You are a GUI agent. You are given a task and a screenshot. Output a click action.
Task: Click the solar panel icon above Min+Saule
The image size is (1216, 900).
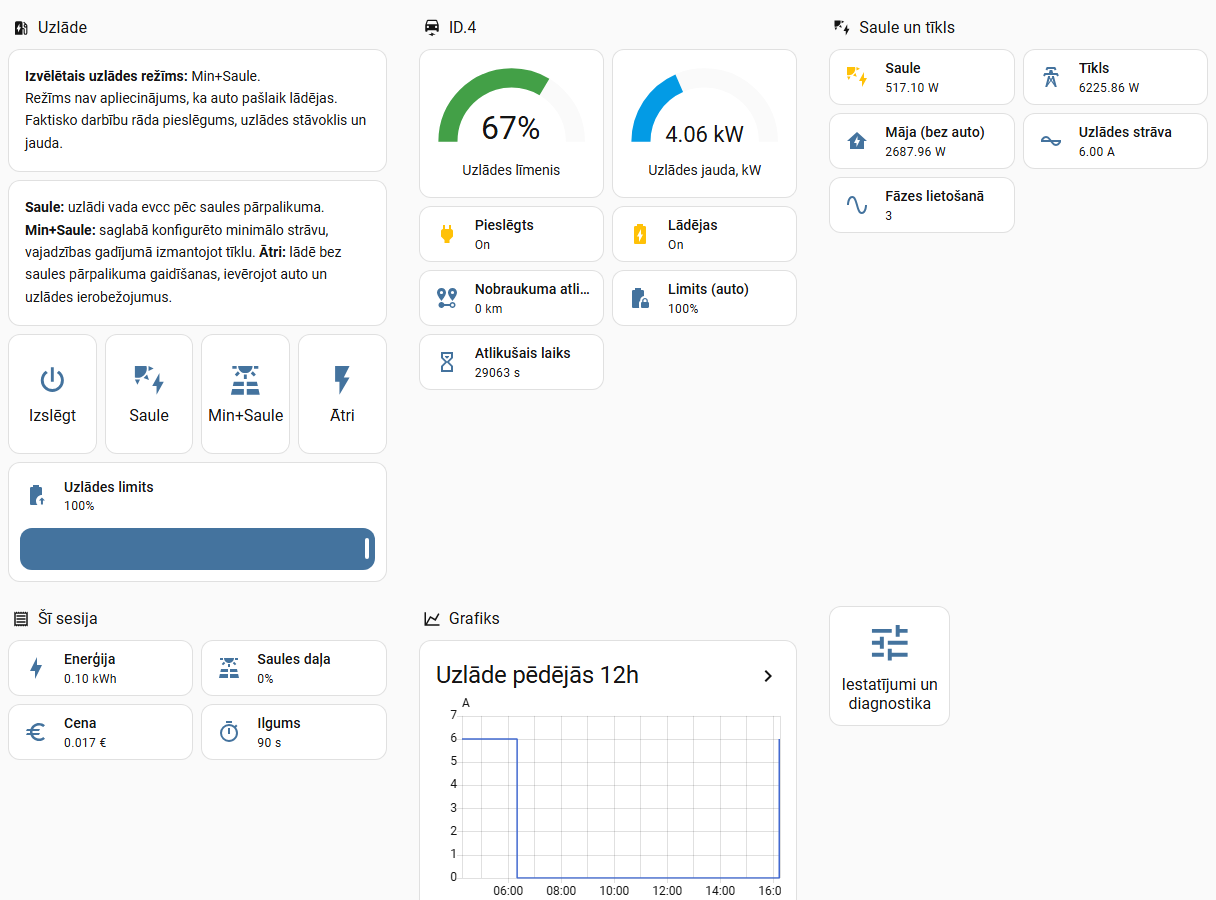[245, 380]
